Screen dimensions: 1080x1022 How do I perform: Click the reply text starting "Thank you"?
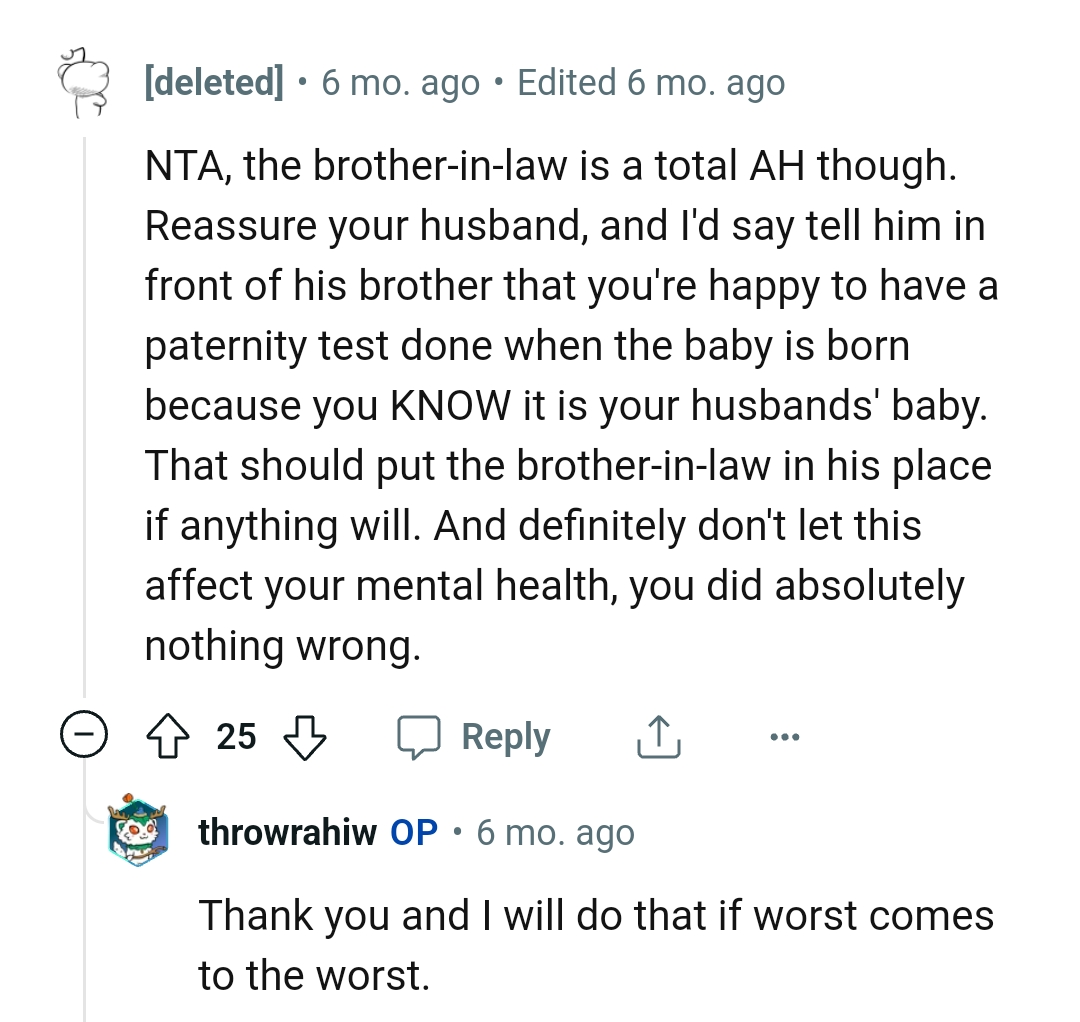[596, 944]
